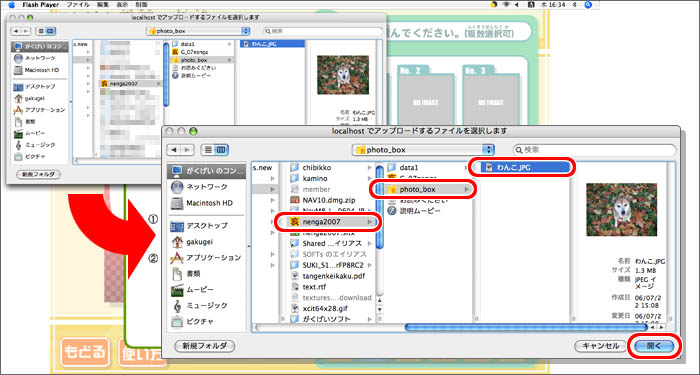Select the photo_box folder in the enlarged dialog

(x=424, y=189)
